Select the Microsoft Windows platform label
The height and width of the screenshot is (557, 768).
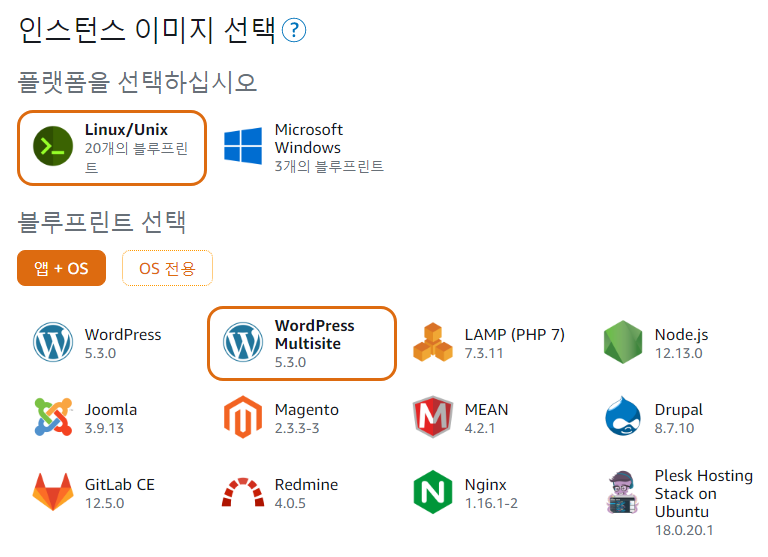(x=309, y=139)
